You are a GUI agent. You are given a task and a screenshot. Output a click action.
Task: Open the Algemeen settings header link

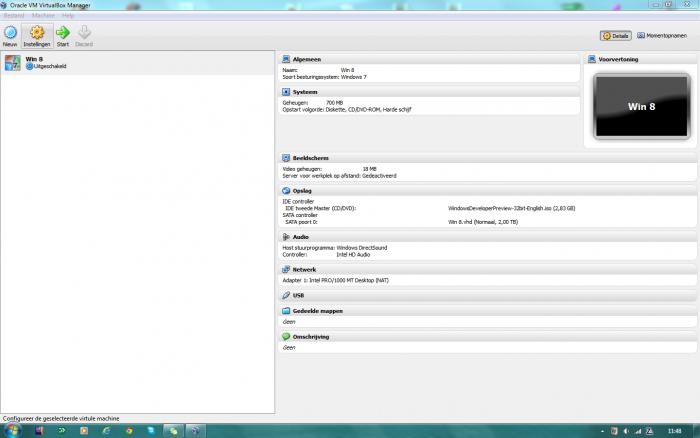pos(307,59)
